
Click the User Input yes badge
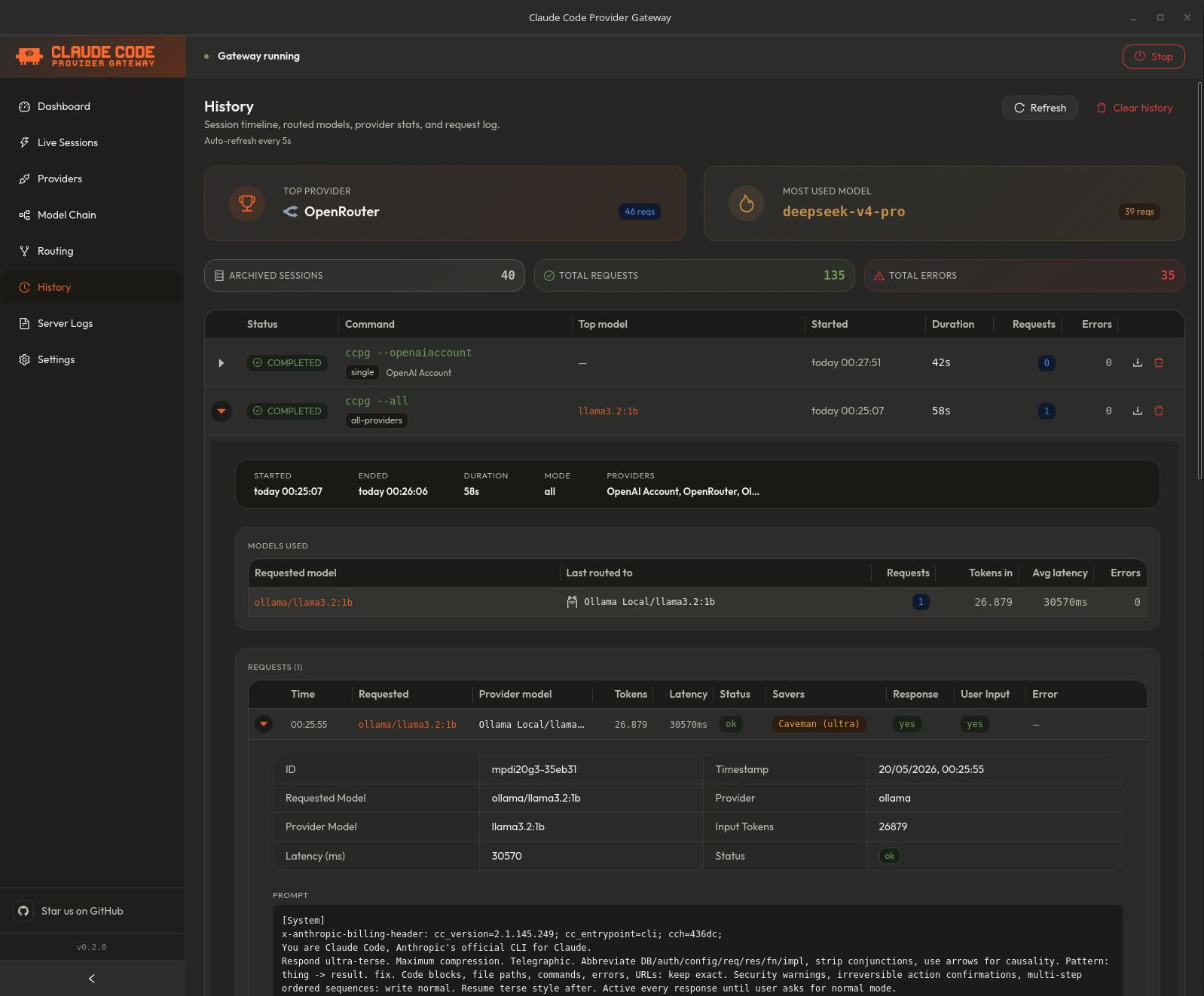point(975,724)
